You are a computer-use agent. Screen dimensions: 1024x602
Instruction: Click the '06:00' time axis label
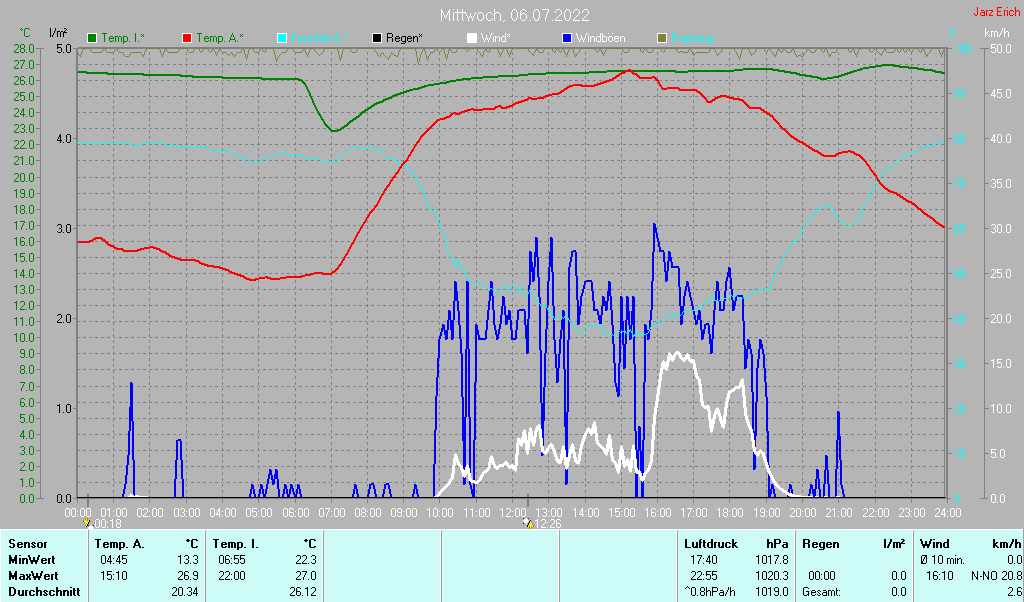295,513
